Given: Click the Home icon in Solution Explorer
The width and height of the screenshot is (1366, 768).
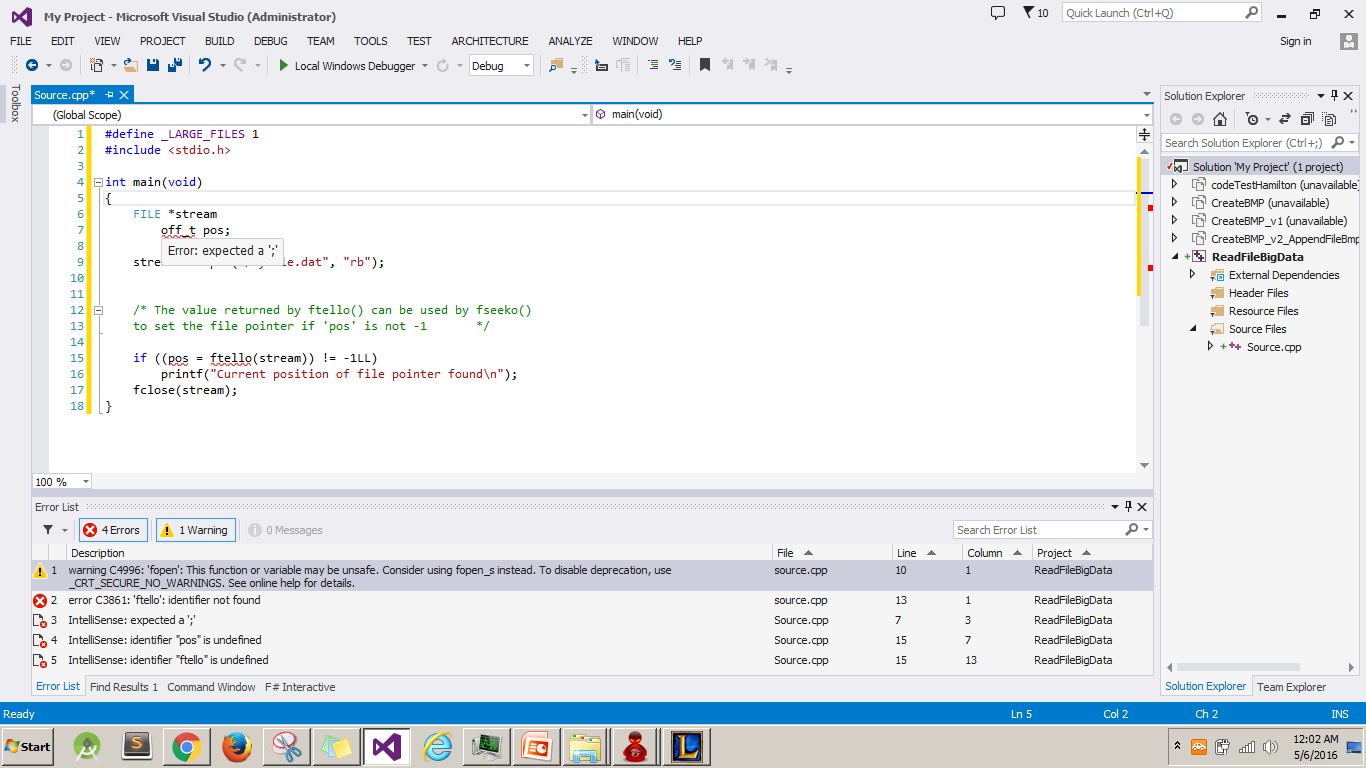Looking at the screenshot, I should coord(1220,119).
